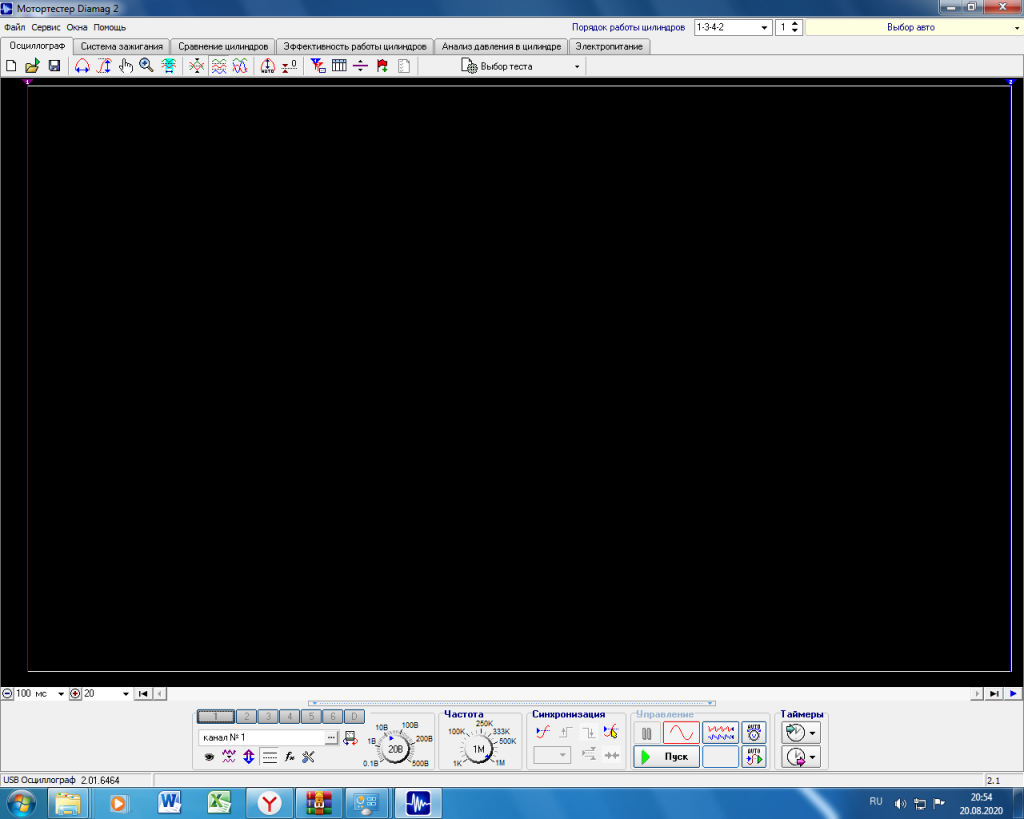The width and height of the screenshot is (1024, 819).
Task: Click the 20В voltage range knob
Action: 395,749
